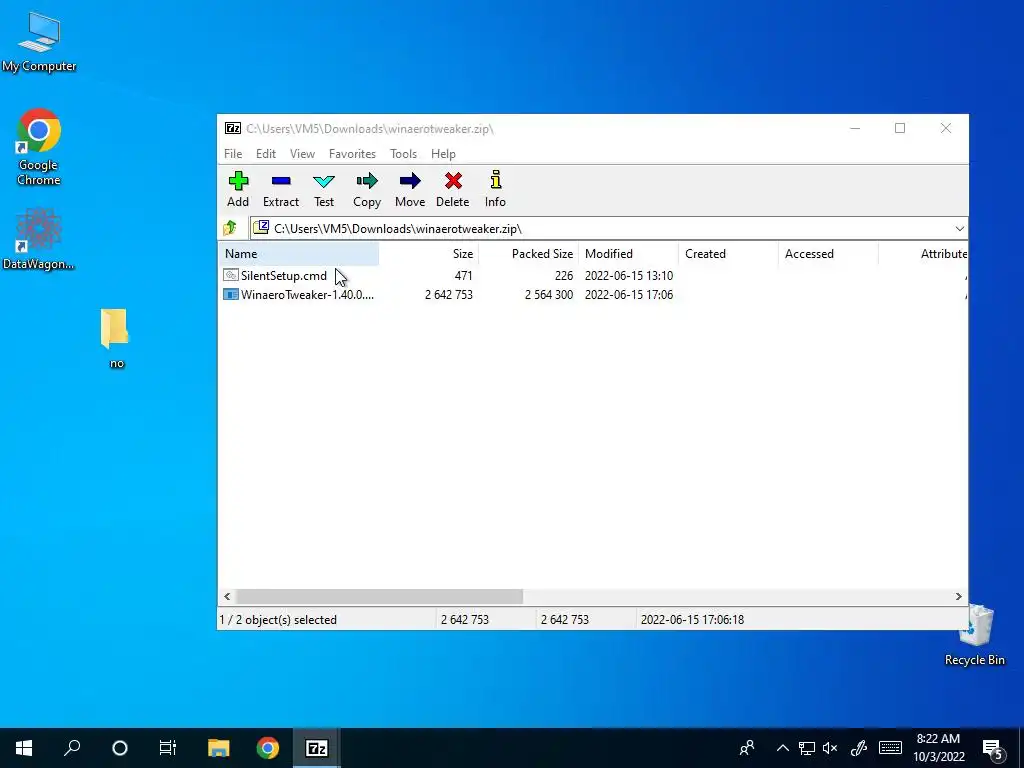Open the notification center icon

[x=993, y=749]
